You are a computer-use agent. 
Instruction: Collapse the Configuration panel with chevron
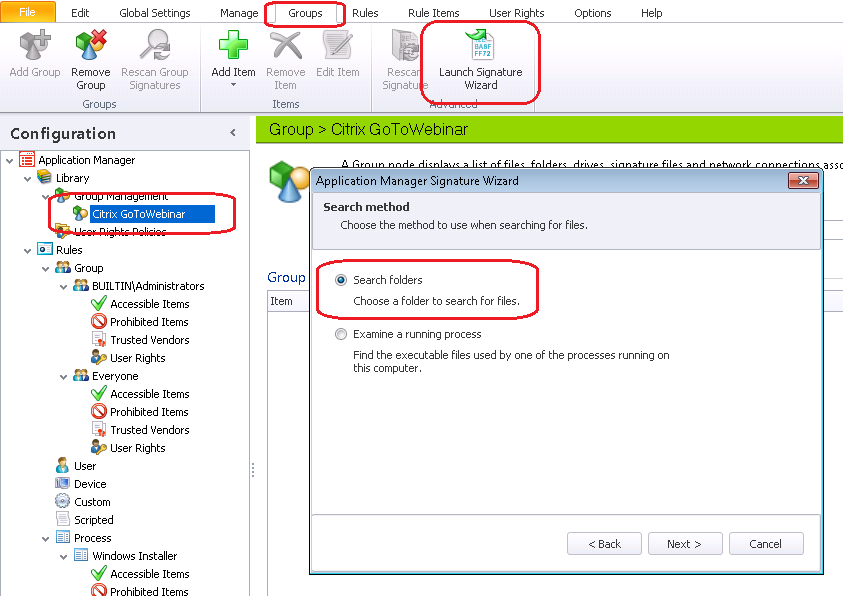(233, 133)
